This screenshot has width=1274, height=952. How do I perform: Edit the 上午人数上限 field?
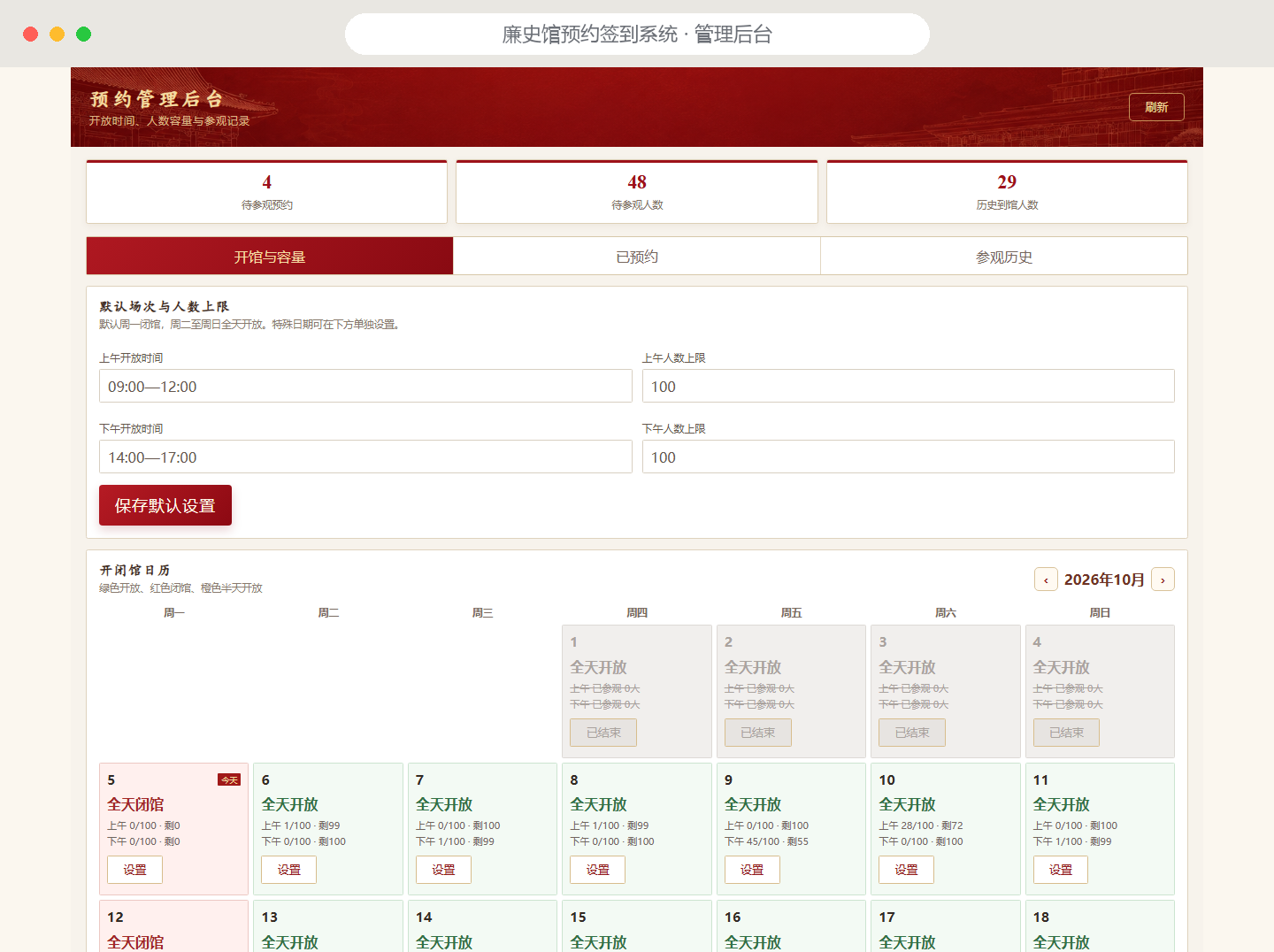[909, 386]
